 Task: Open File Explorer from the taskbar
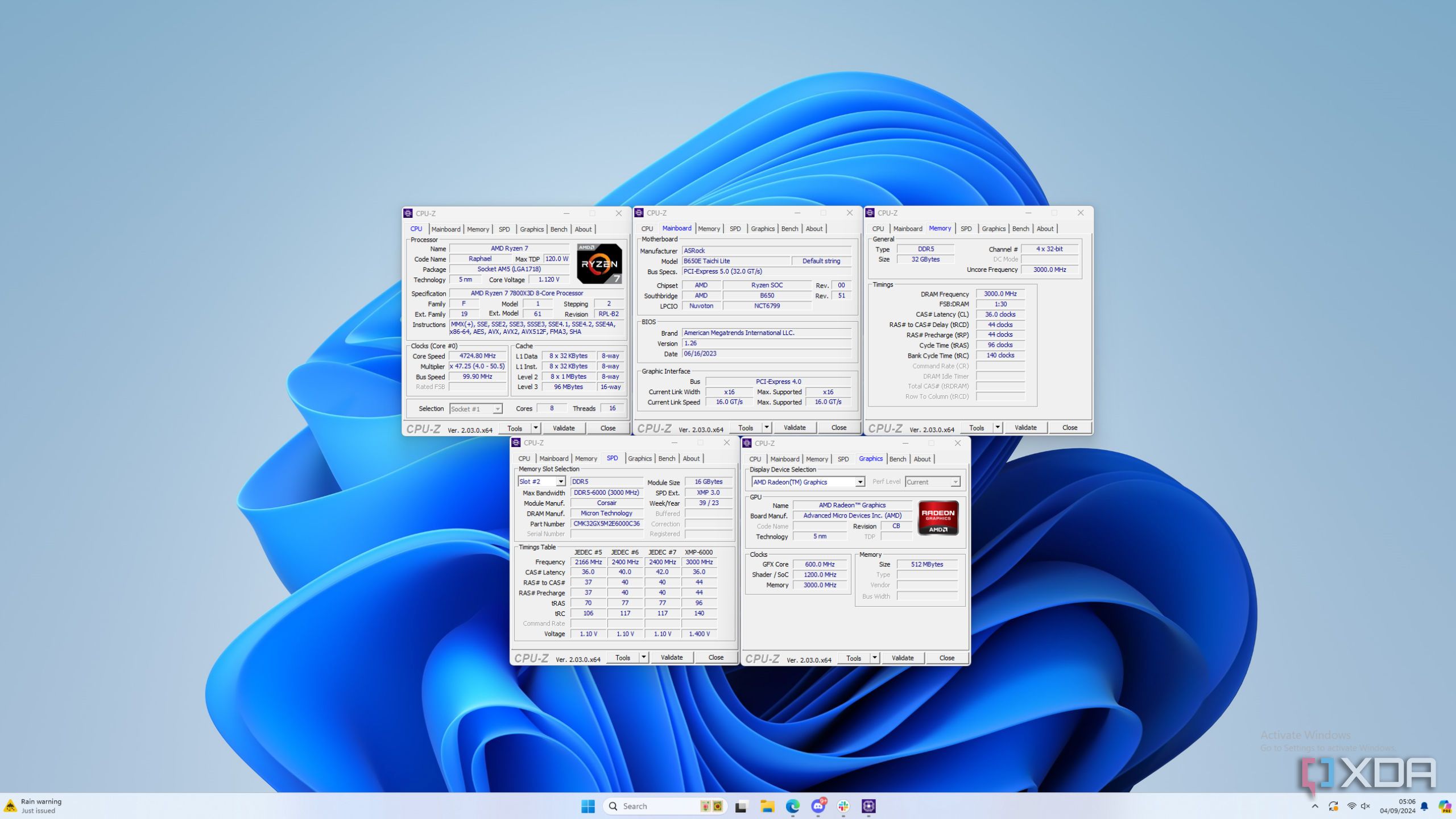767,806
